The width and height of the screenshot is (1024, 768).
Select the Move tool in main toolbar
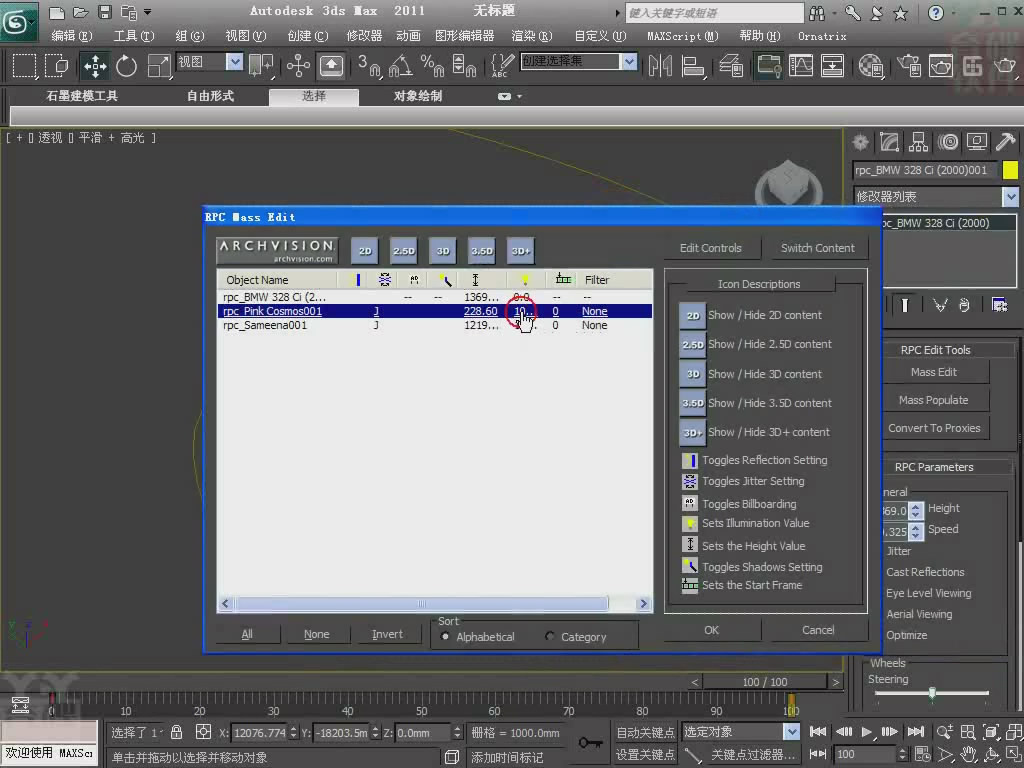coord(95,66)
